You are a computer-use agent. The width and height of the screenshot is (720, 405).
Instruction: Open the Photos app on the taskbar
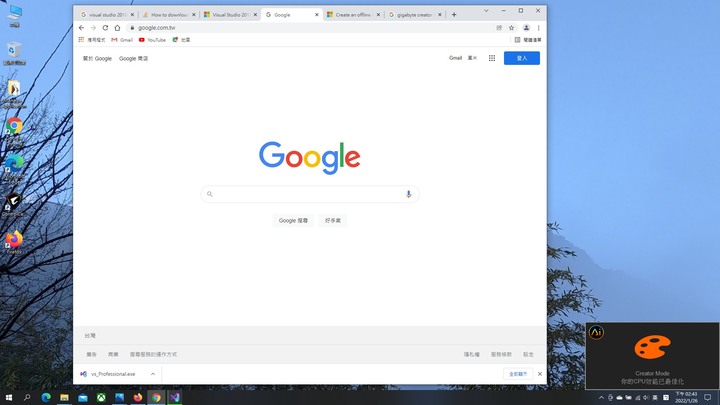pyautogui.click(x=119, y=397)
